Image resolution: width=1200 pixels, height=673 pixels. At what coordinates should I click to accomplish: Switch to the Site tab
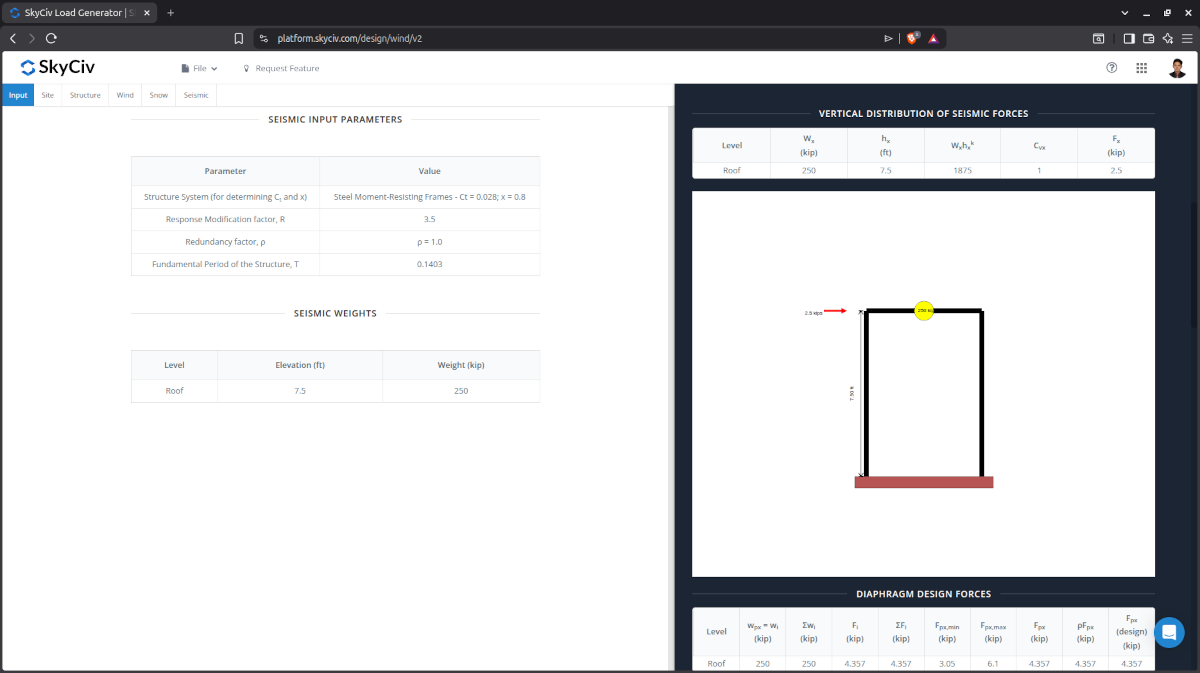pyautogui.click(x=47, y=95)
